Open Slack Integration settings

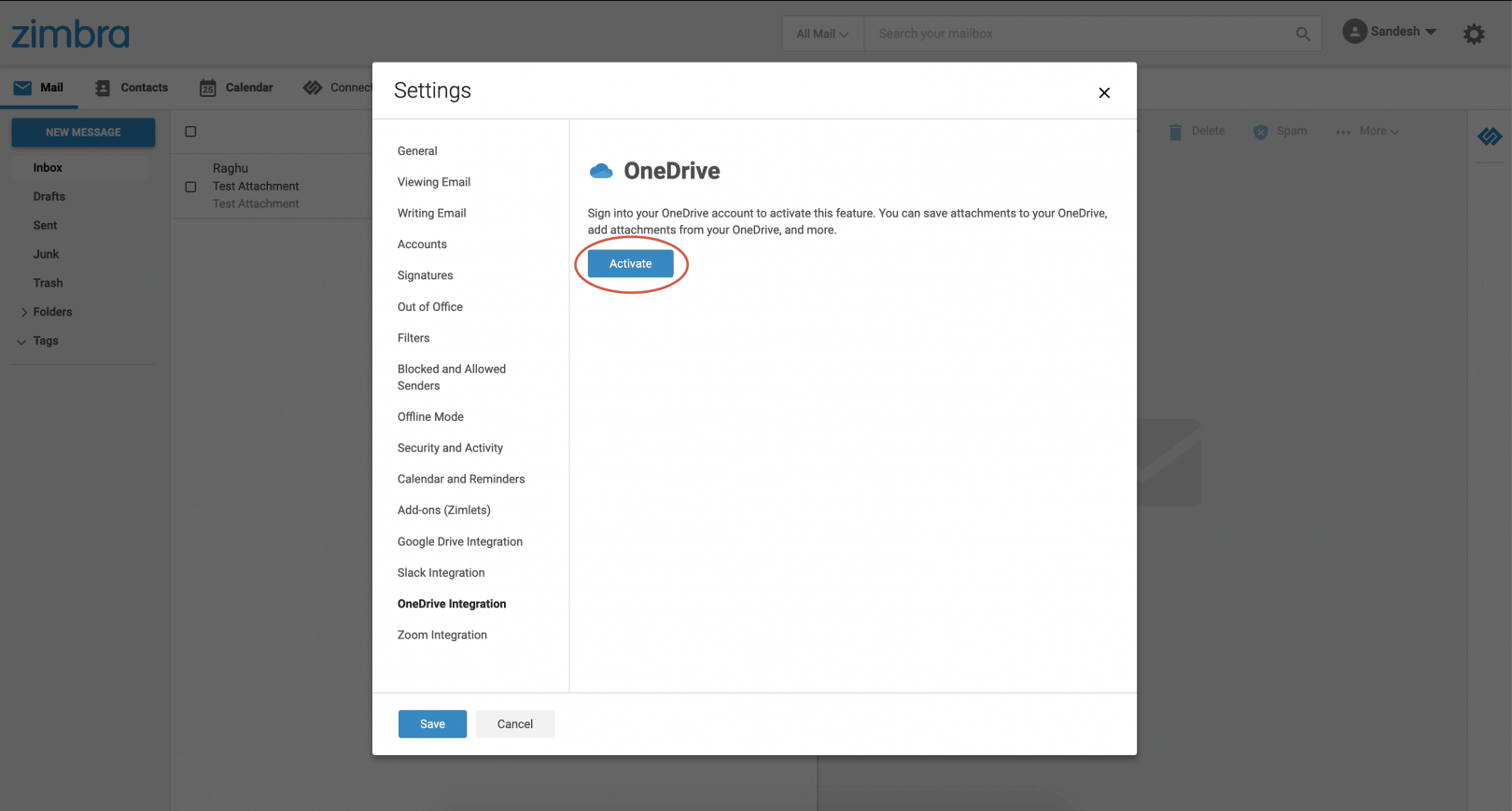point(441,573)
